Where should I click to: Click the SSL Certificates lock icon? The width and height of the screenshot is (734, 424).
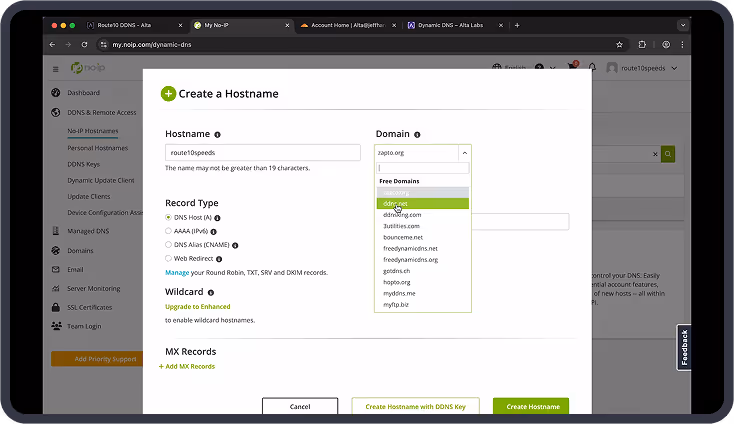56,307
